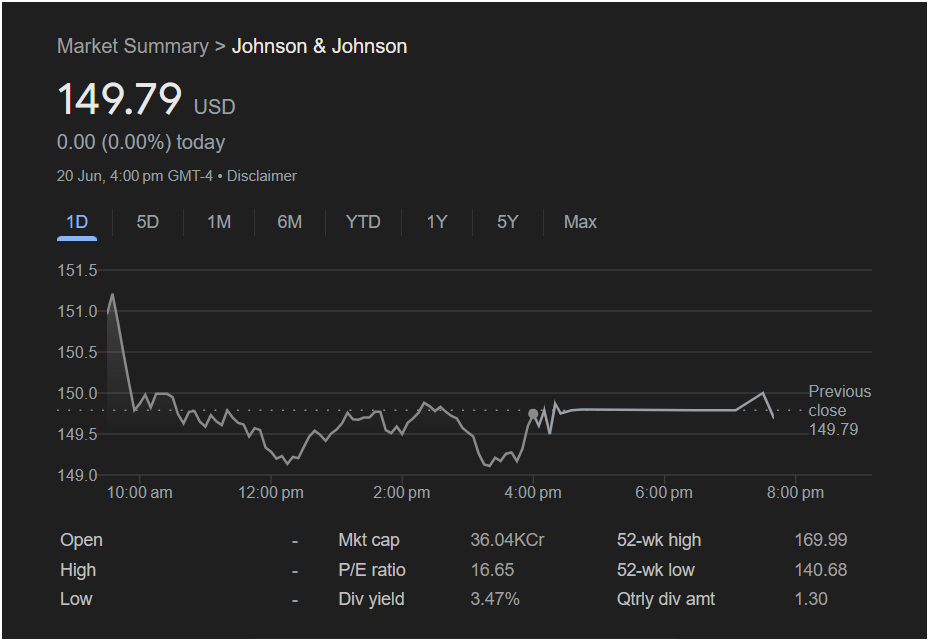Select the YTD tab
This screenshot has height=641, width=929.
363,222
